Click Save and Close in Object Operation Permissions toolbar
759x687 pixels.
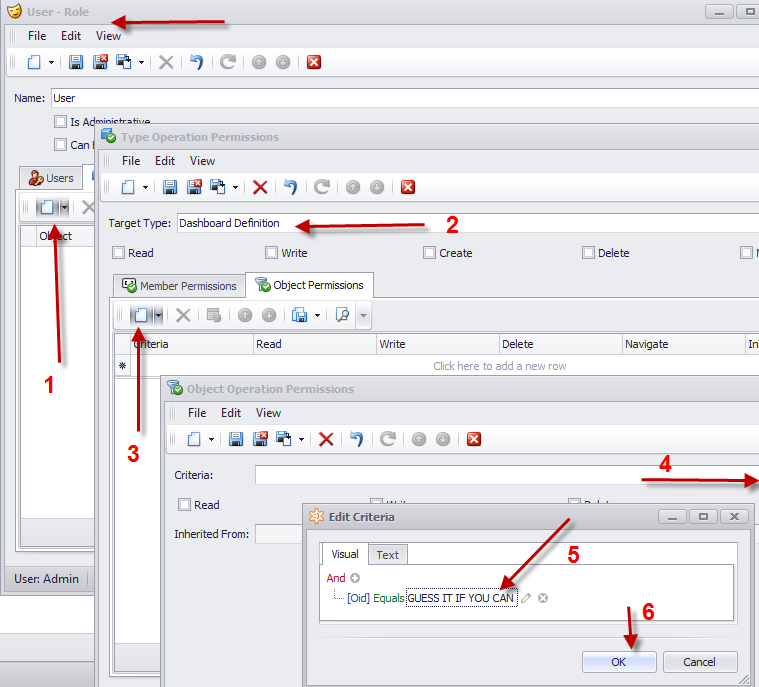click(260, 439)
